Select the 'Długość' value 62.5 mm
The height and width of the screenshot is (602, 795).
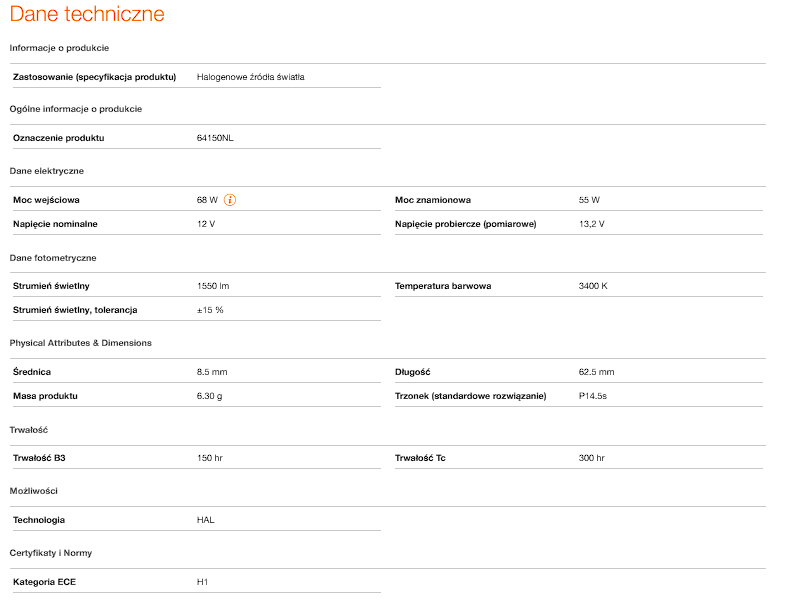[x=596, y=372]
